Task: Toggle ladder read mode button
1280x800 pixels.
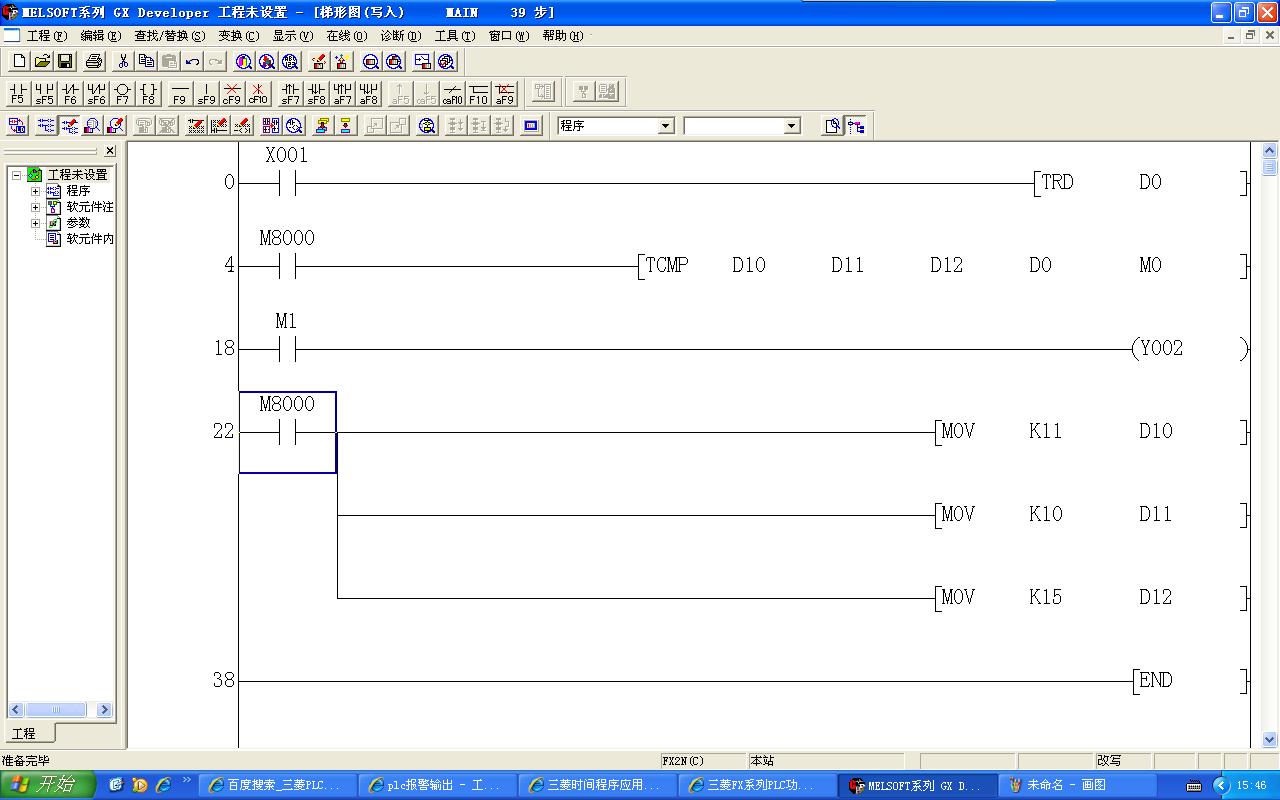Action: 46,126
